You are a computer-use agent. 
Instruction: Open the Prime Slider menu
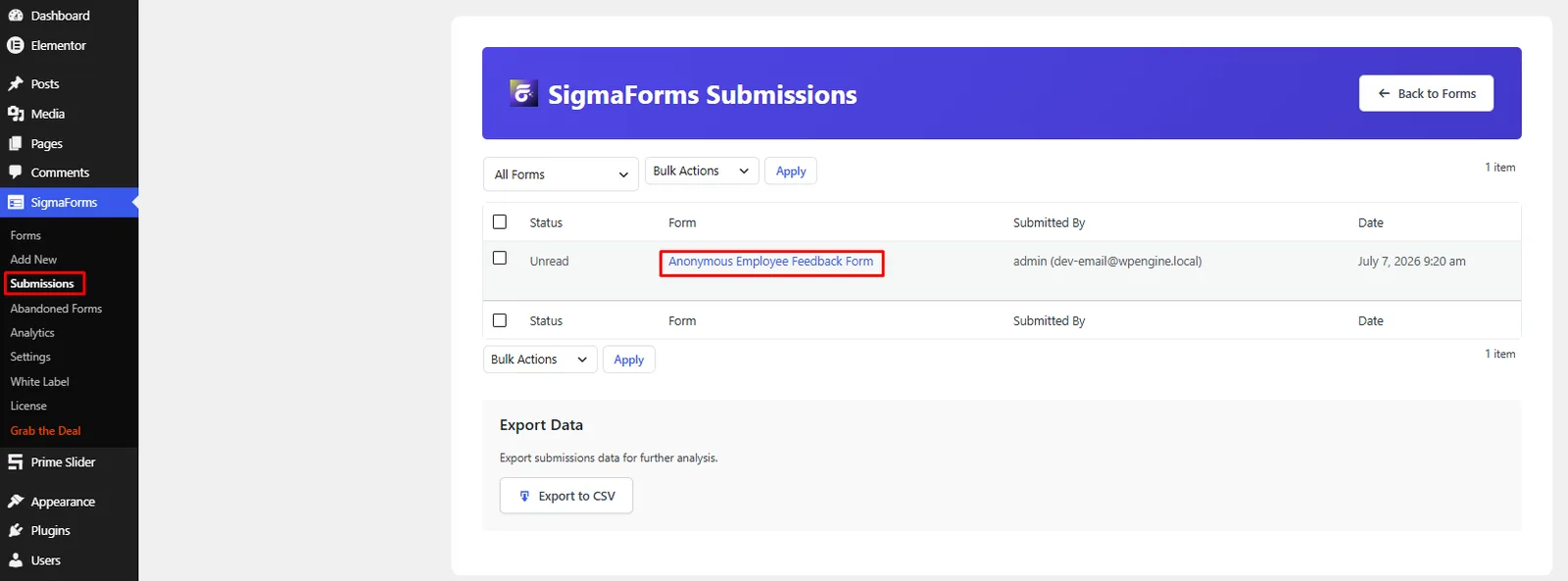63,462
